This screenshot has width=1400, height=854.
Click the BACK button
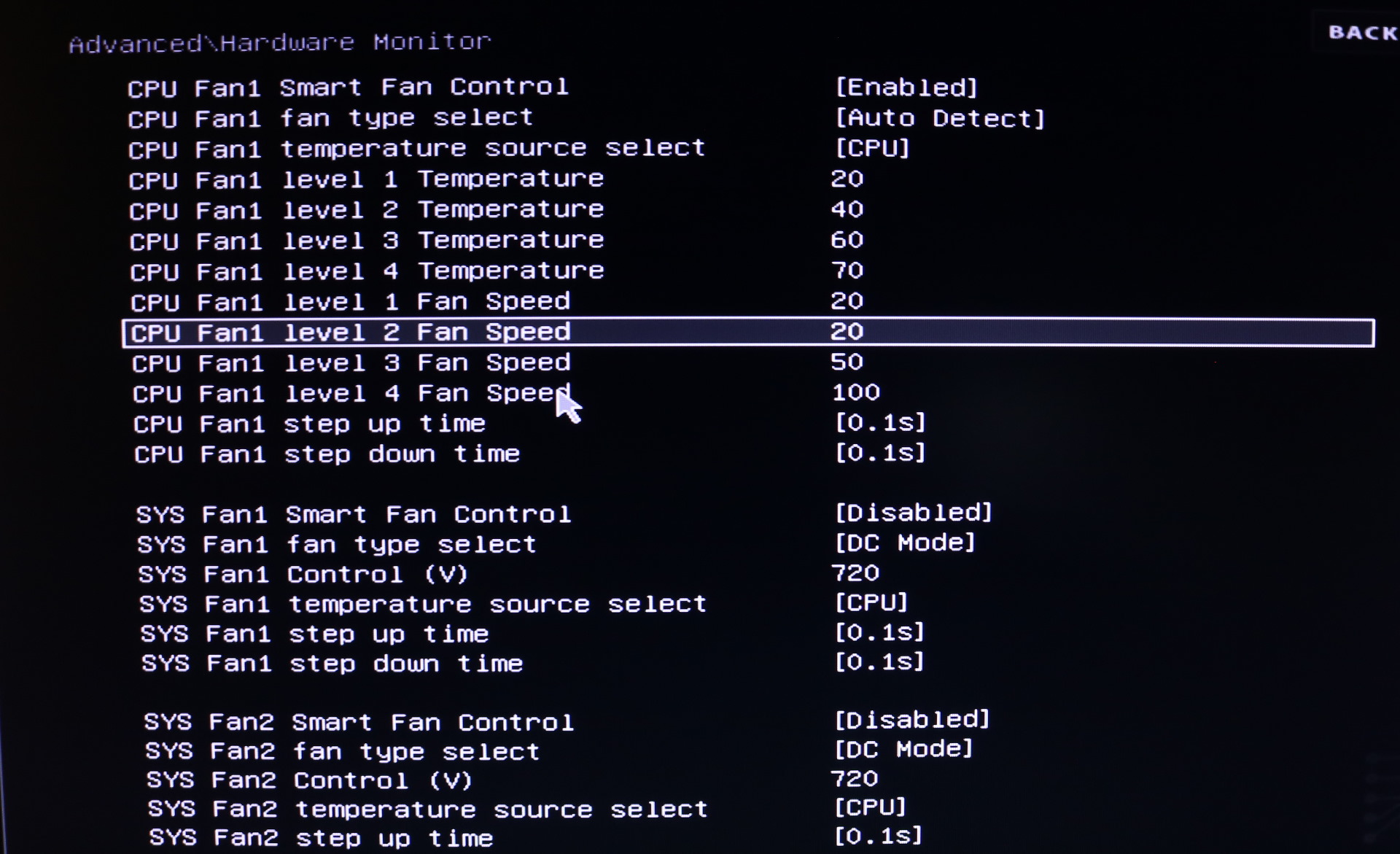point(1362,33)
